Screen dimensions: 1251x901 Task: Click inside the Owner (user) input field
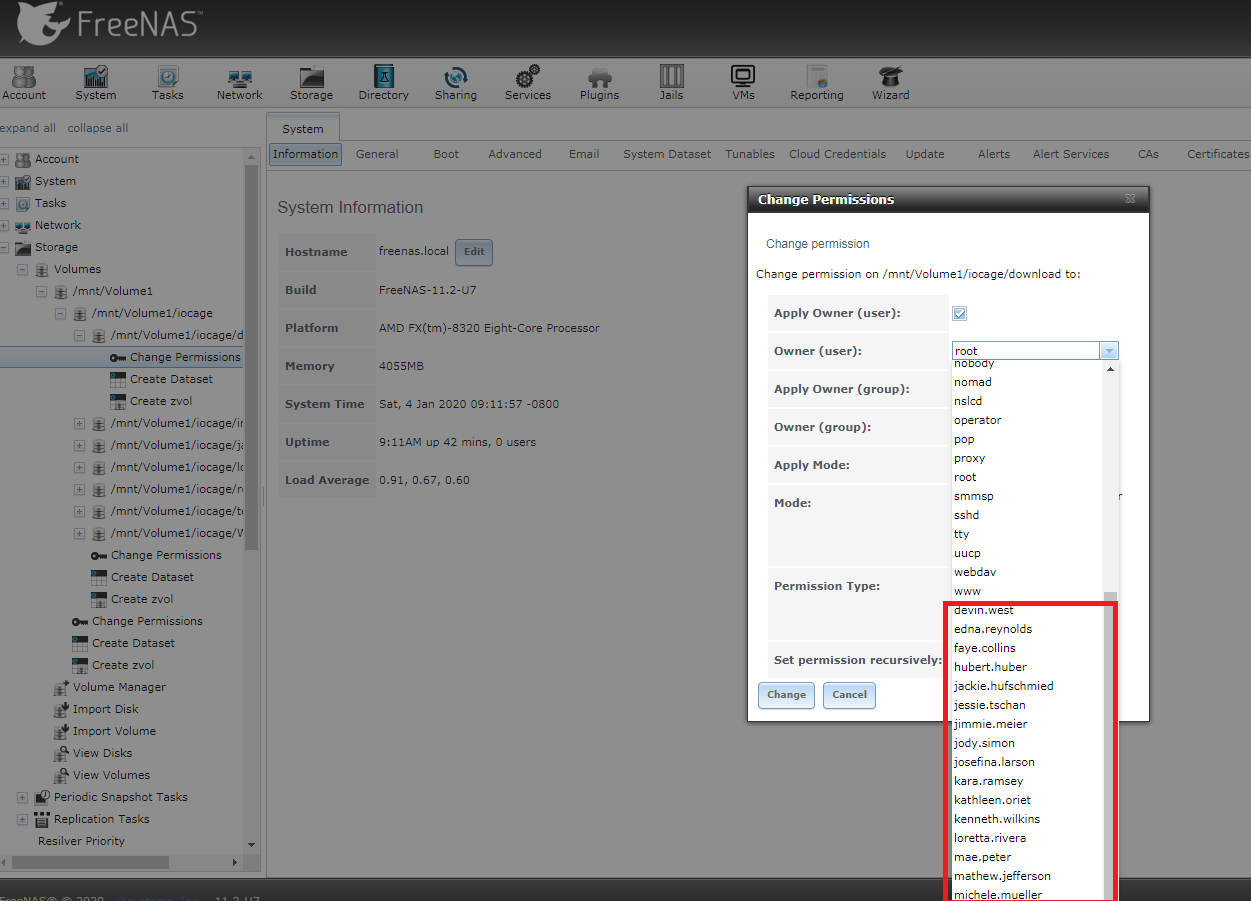point(1025,351)
